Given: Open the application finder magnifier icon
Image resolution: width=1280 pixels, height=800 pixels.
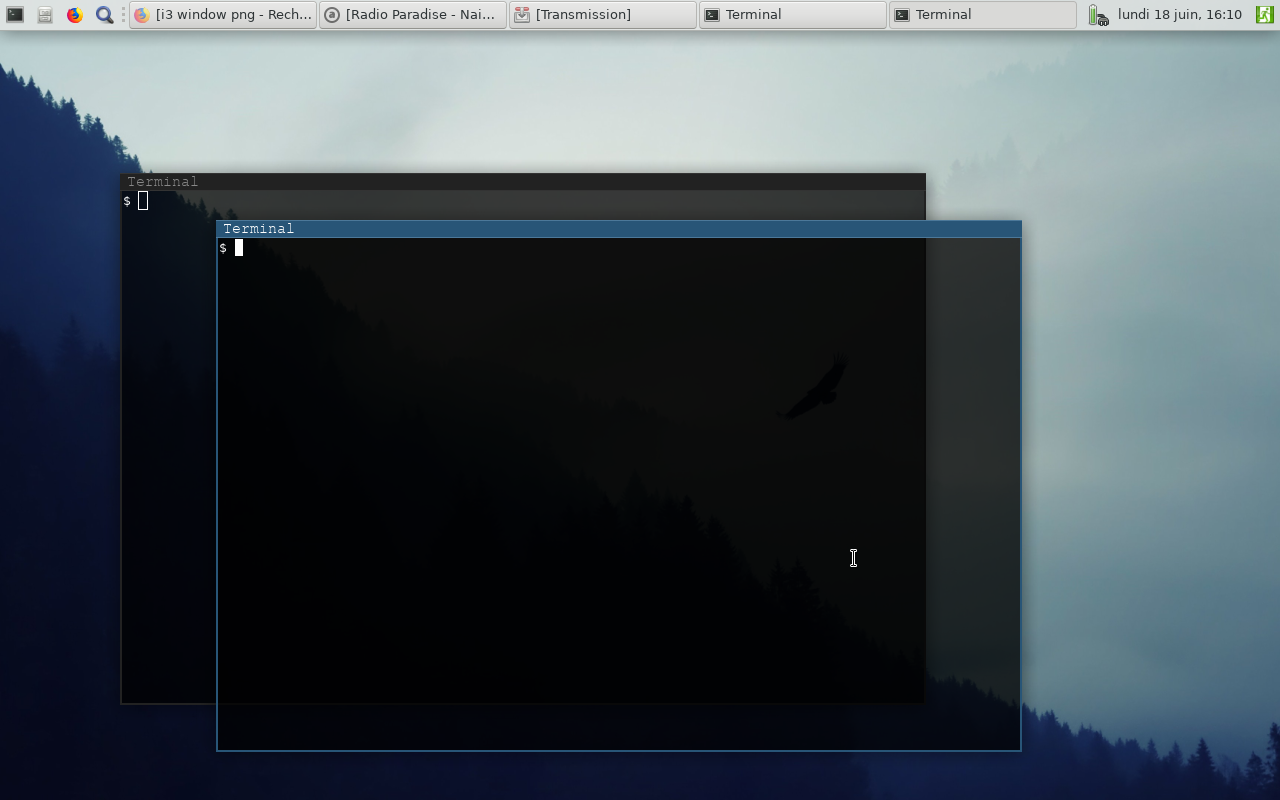Looking at the screenshot, I should click(105, 14).
